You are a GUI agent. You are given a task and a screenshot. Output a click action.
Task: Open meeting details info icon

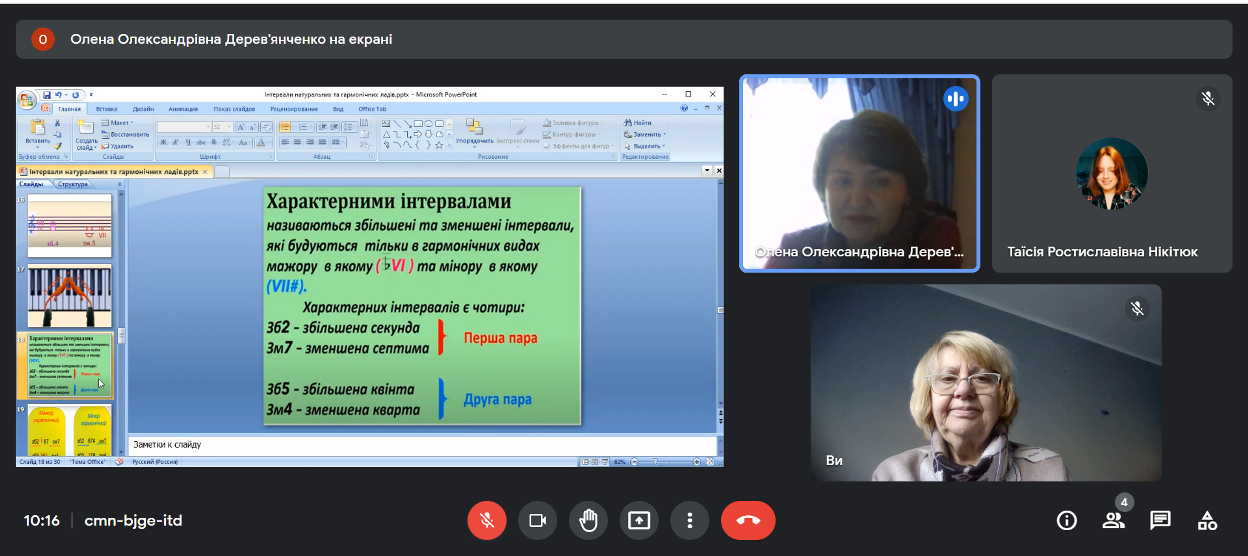[1067, 520]
